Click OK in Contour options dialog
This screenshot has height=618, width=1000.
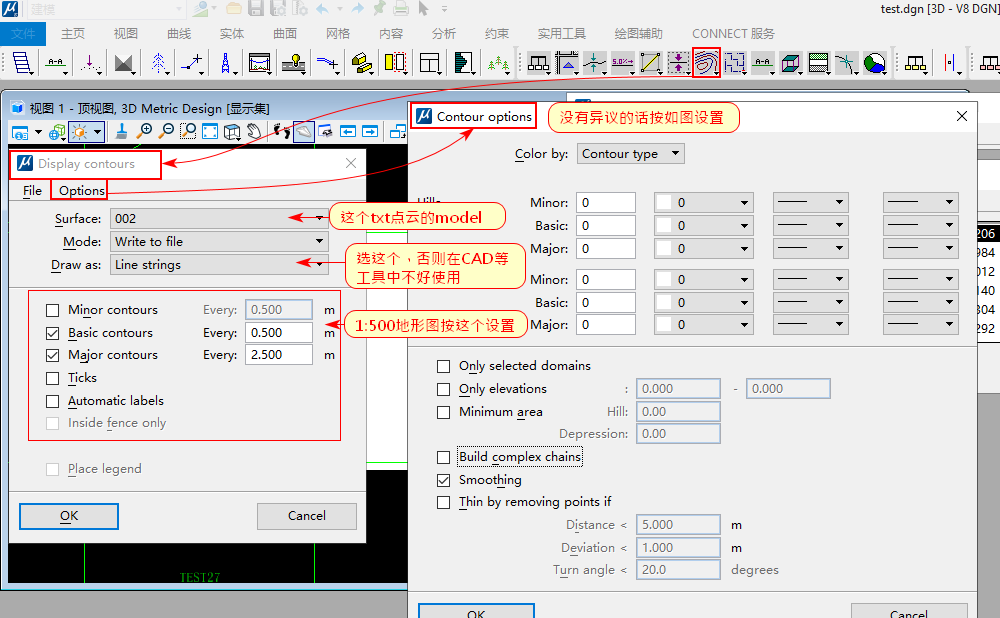point(476,611)
